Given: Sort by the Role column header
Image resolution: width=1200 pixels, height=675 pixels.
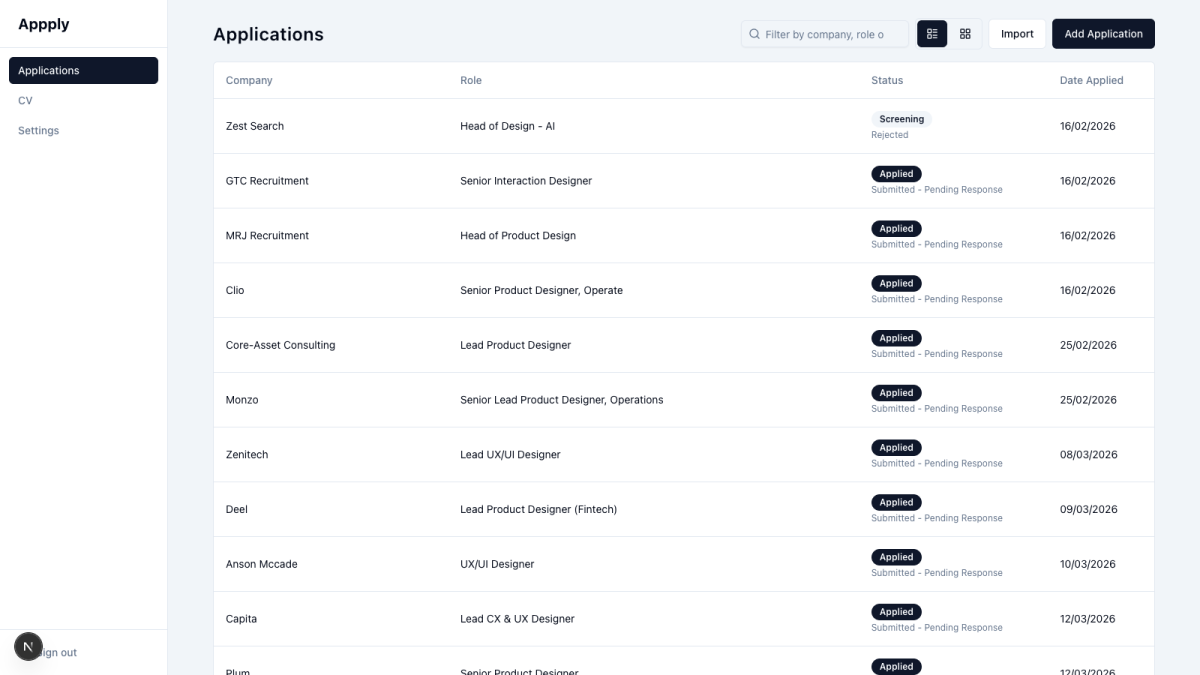Looking at the screenshot, I should click(470, 80).
